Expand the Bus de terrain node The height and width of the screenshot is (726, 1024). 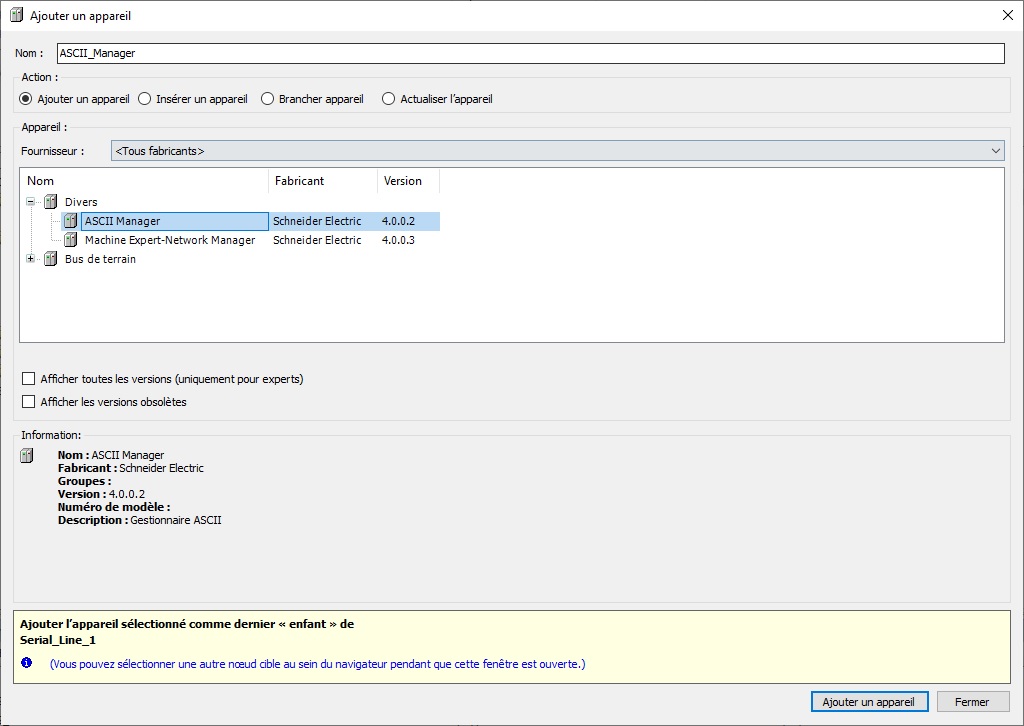tap(31, 259)
